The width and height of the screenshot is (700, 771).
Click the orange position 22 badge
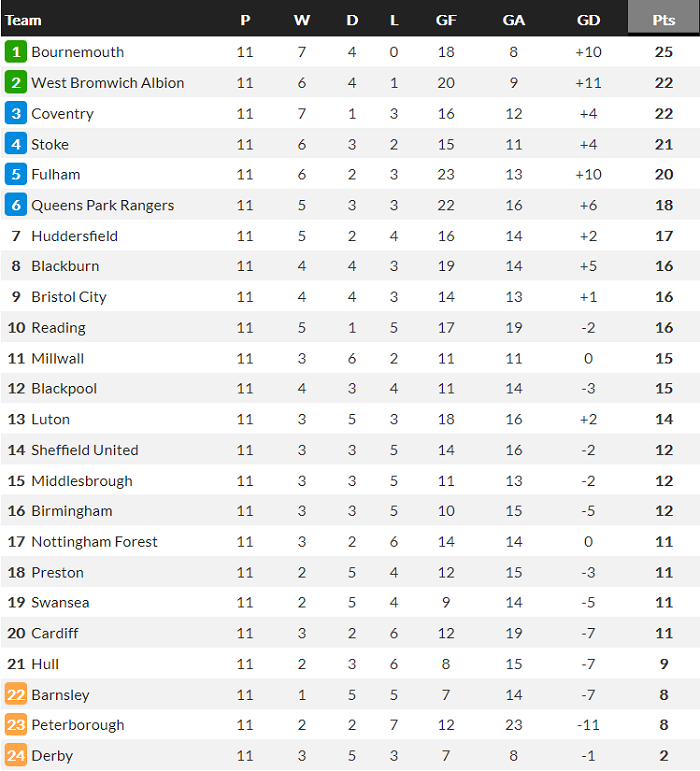(x=15, y=695)
